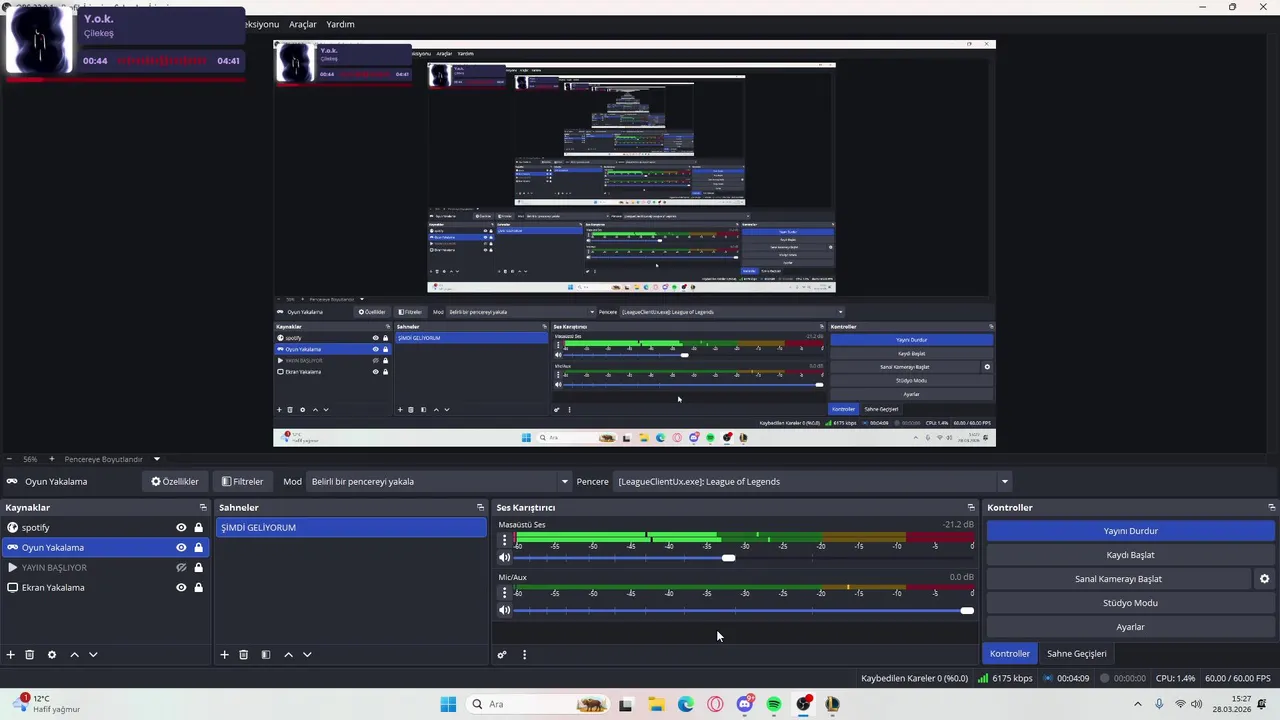The height and width of the screenshot is (720, 1280).
Task: Open Spotify from the taskbar
Action: pyautogui.click(x=774, y=704)
